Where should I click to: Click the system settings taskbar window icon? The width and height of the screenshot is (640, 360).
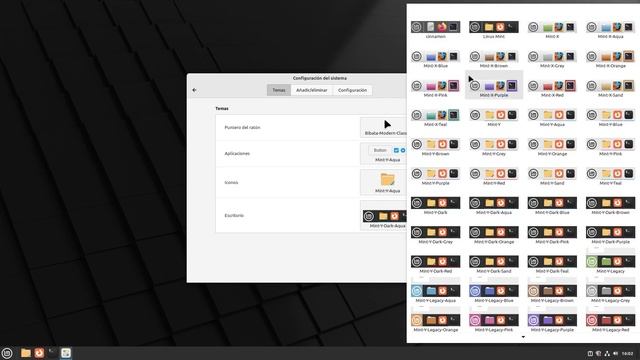point(66,353)
